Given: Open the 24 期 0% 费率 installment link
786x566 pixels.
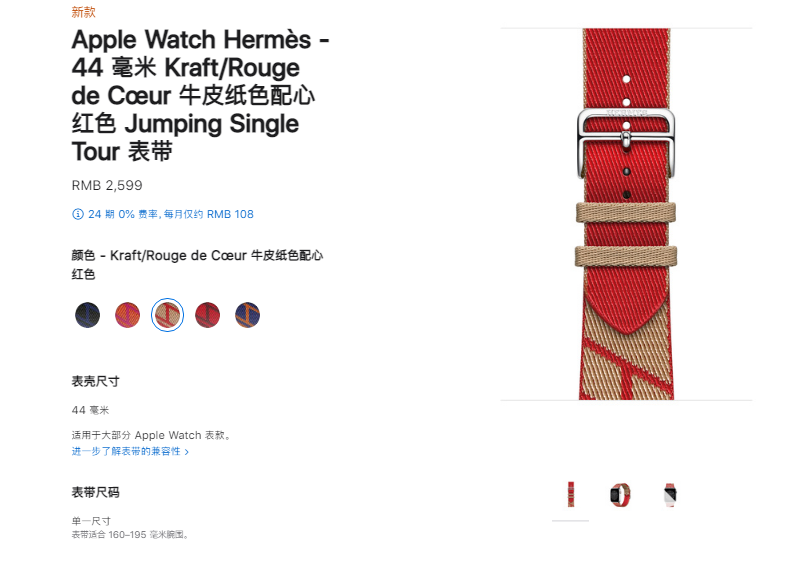Looking at the screenshot, I should tap(171, 214).
